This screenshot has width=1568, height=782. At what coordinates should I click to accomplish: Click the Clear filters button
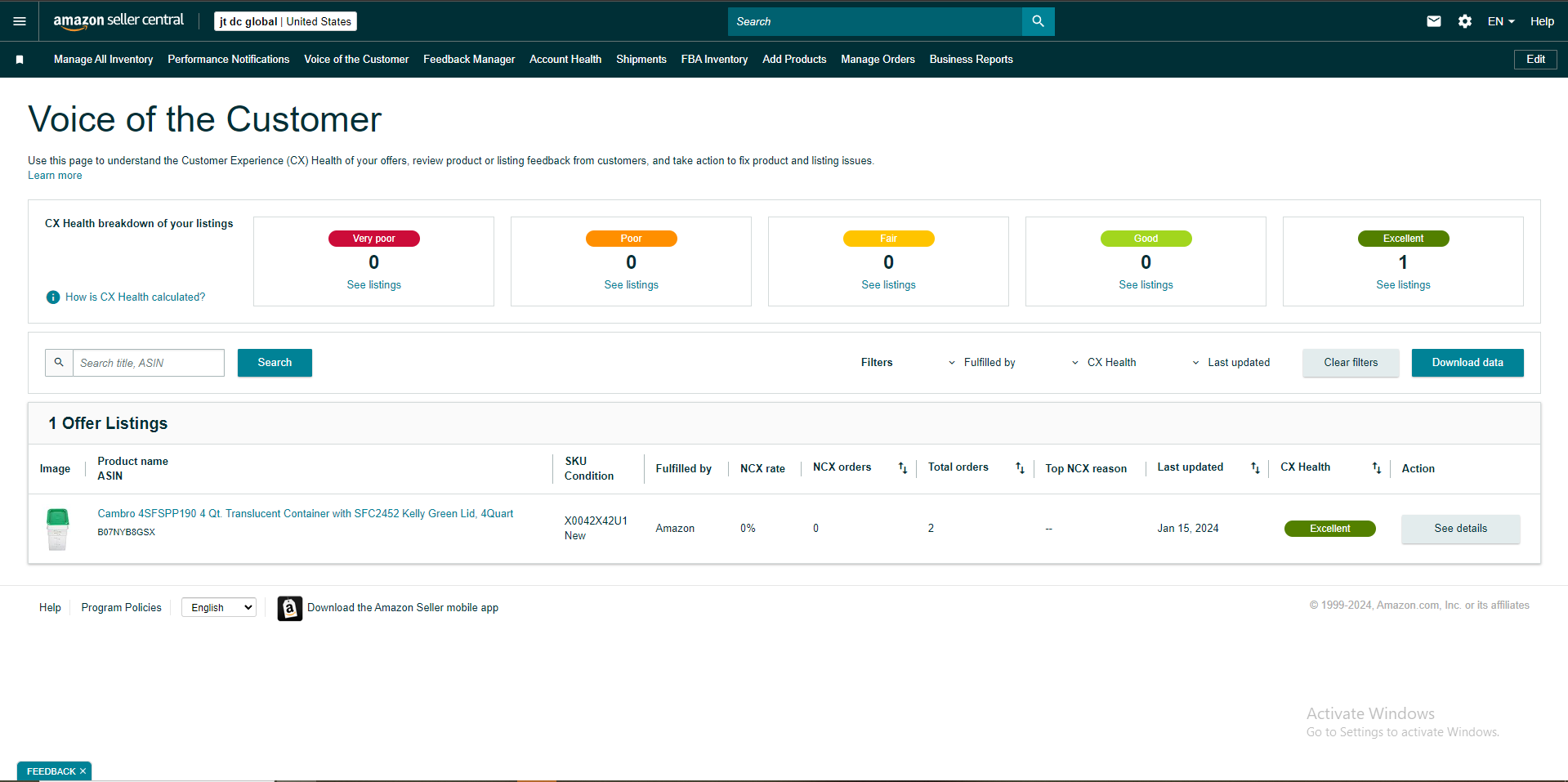(1351, 363)
